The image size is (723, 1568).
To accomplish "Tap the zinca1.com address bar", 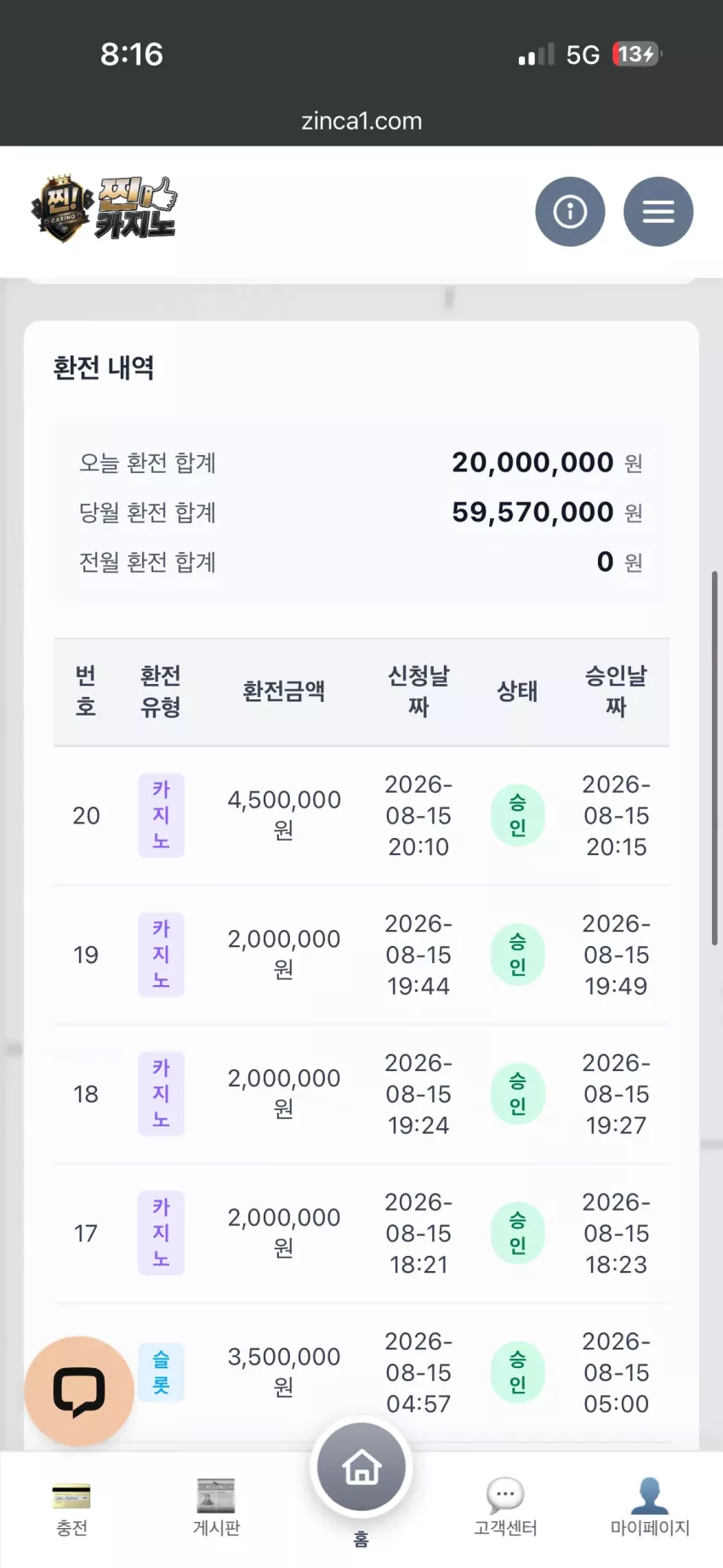I will tap(361, 121).
